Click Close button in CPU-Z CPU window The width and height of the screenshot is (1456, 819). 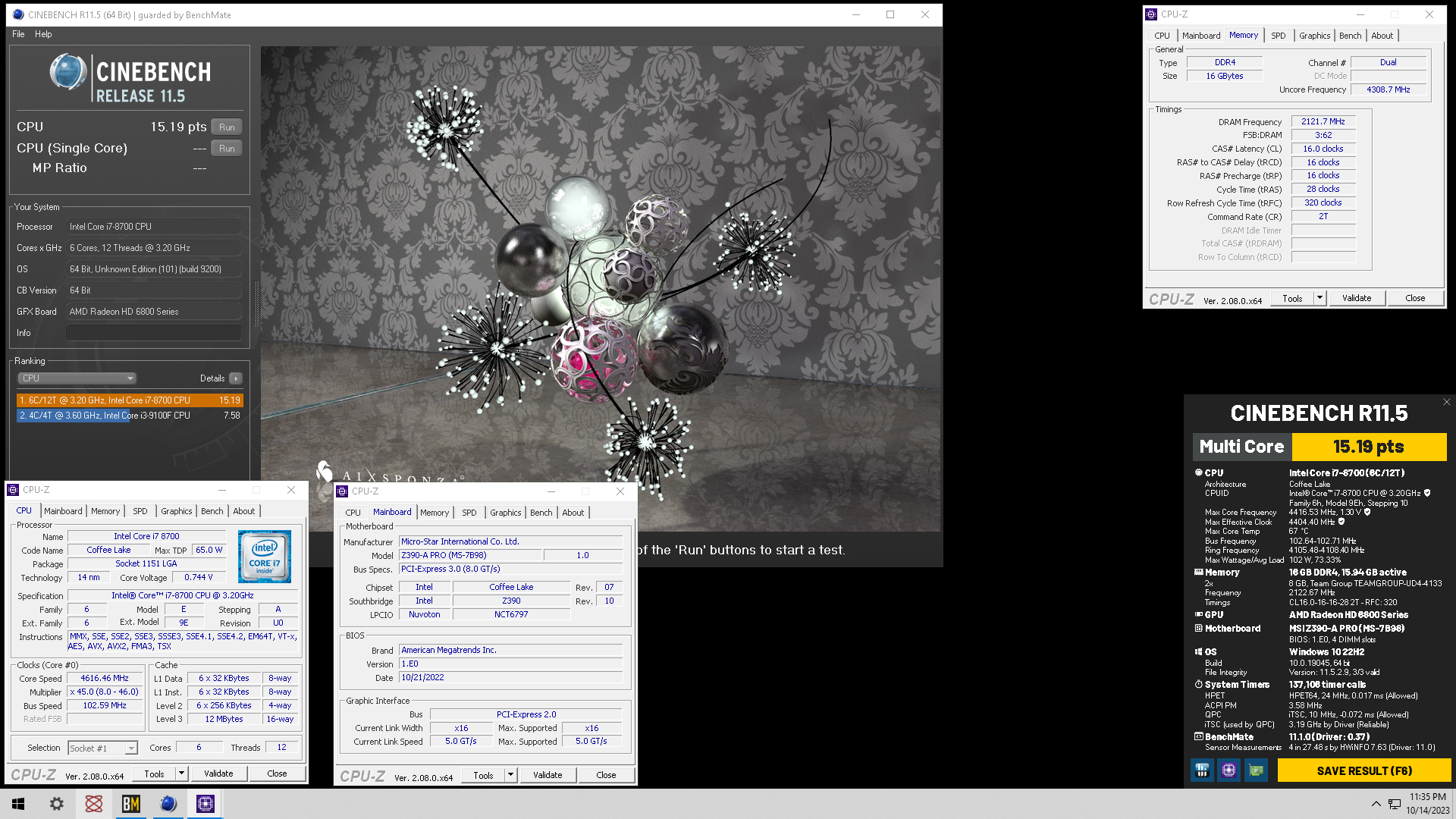click(x=277, y=773)
